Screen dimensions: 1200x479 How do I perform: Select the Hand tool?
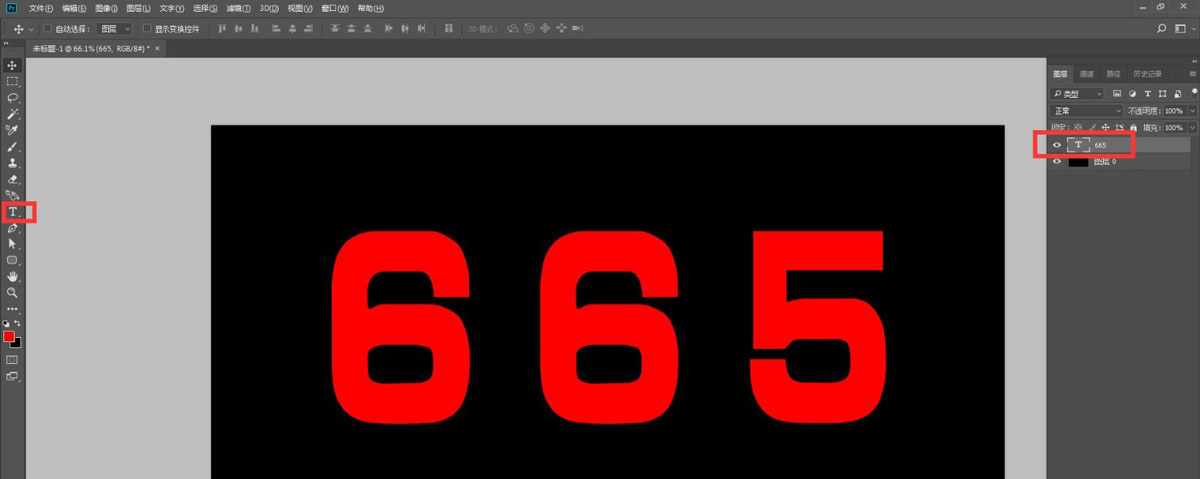[13, 276]
